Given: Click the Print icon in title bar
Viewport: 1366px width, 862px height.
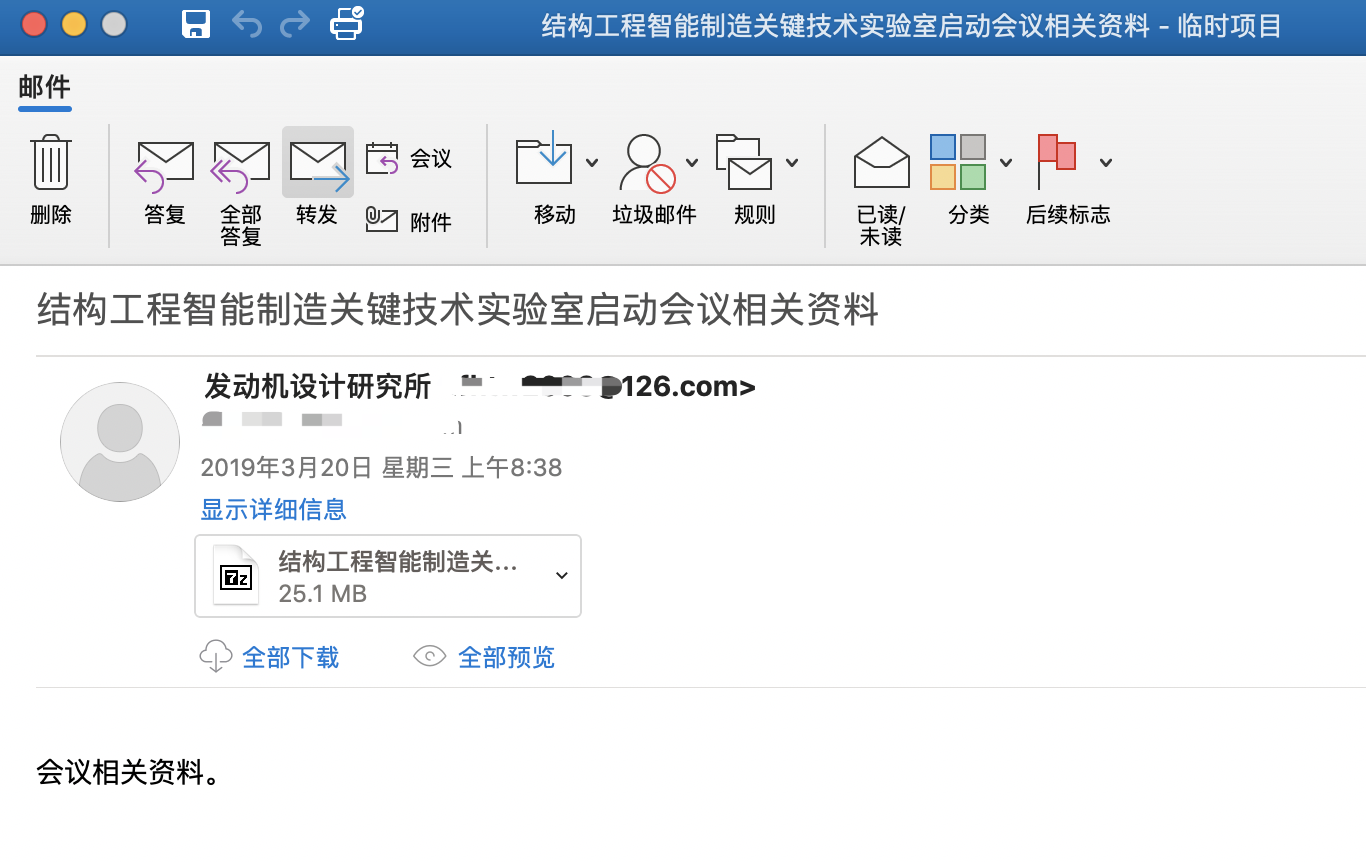Looking at the screenshot, I should click(x=346, y=23).
